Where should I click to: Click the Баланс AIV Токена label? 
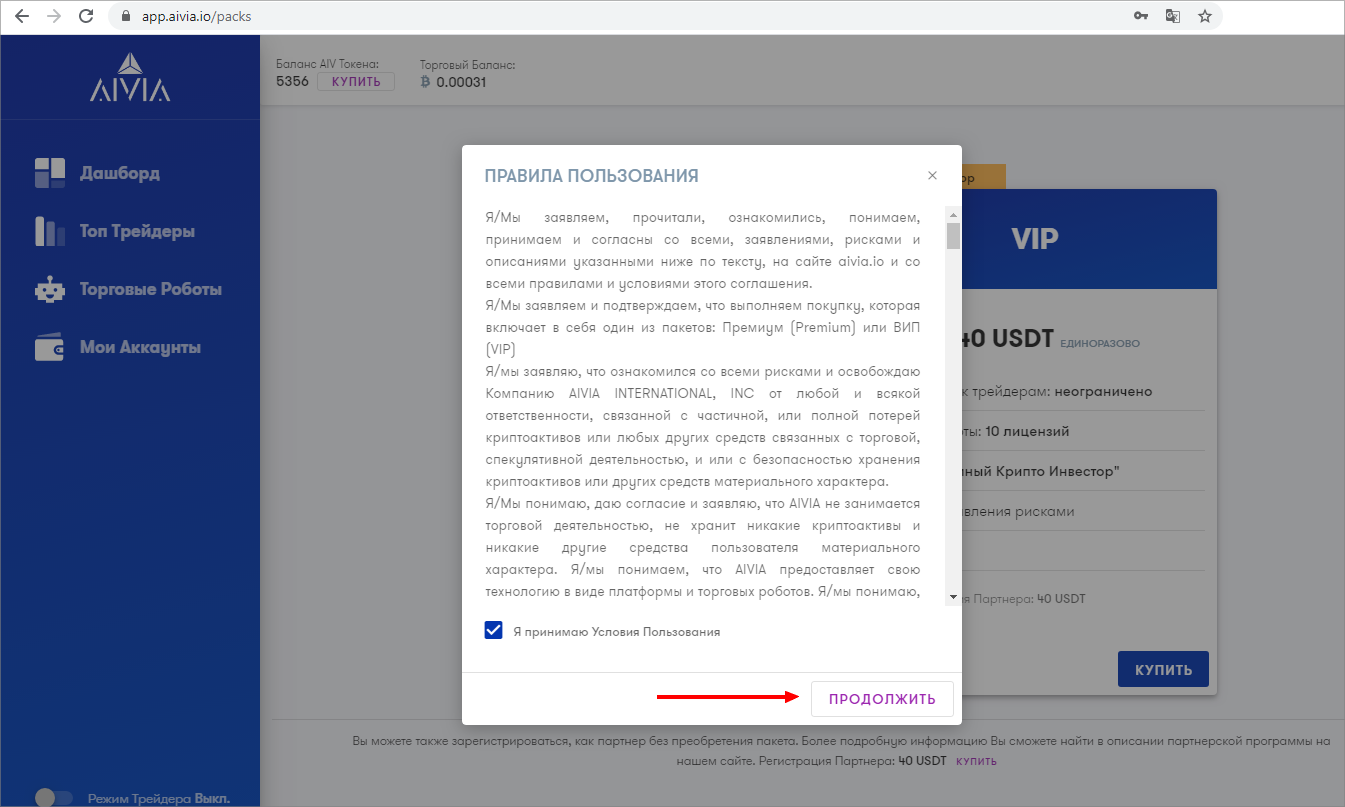tap(327, 64)
